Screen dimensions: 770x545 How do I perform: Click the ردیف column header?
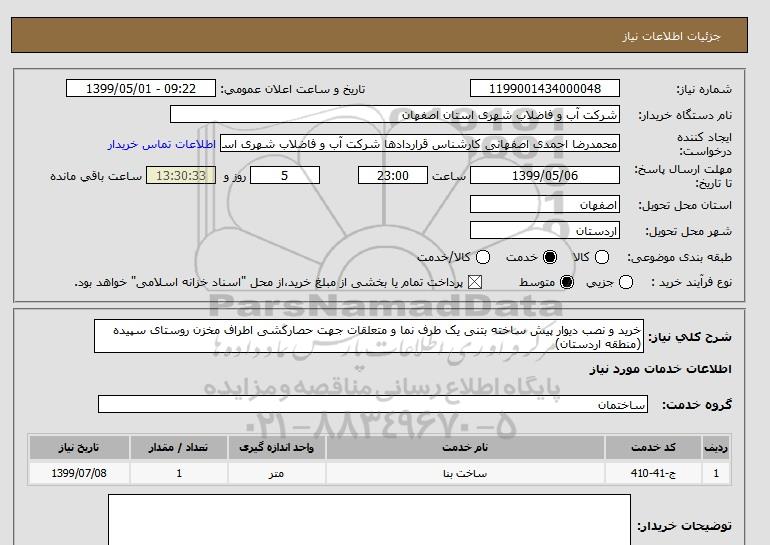click(x=716, y=447)
